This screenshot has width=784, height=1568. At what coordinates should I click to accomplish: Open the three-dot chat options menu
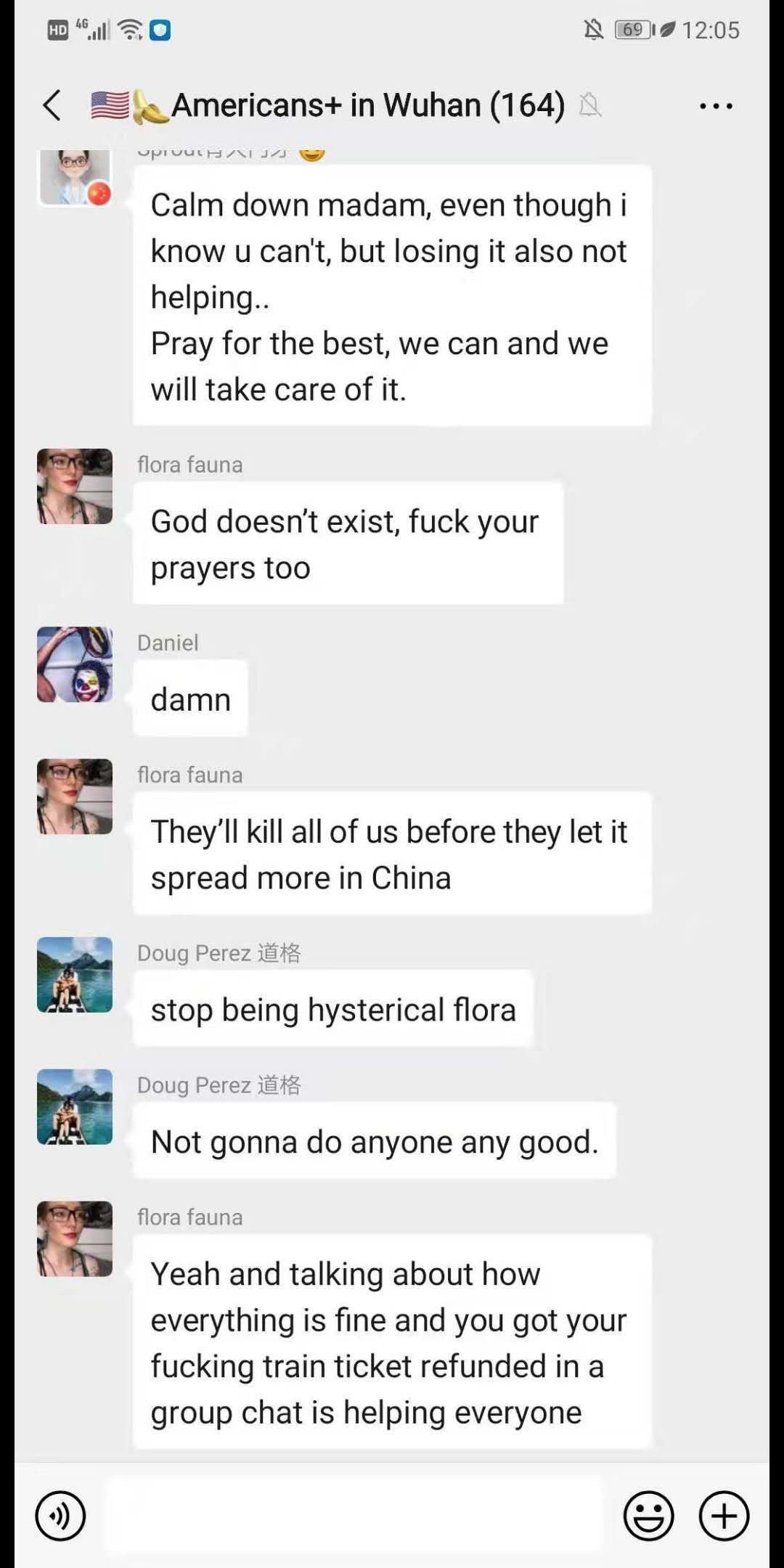pos(716,106)
